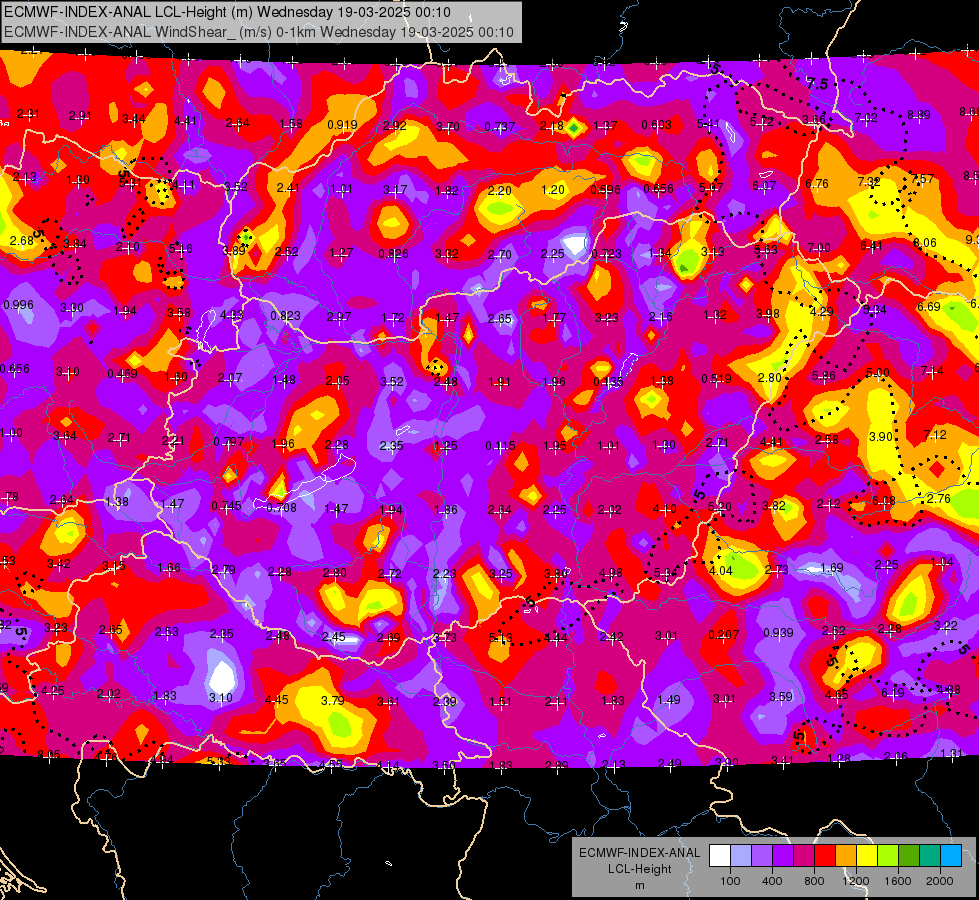The width and height of the screenshot is (979, 900).
Task: Click the wind shear value 4.45
Action: tap(277, 700)
